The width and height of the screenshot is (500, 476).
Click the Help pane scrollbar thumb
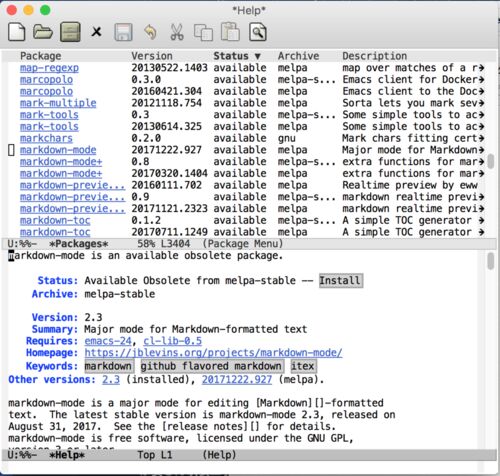click(490, 261)
